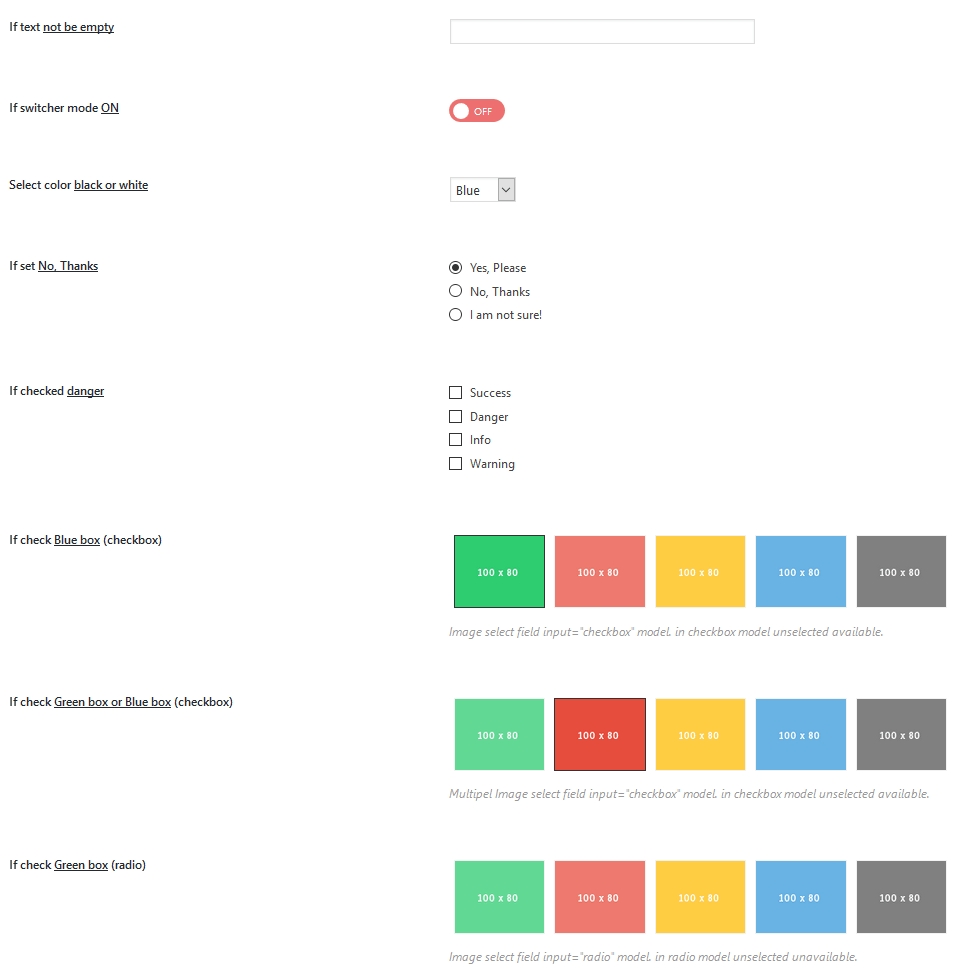The height and width of the screenshot is (968, 964).
Task: Enable the Info checkbox
Action: (456, 440)
